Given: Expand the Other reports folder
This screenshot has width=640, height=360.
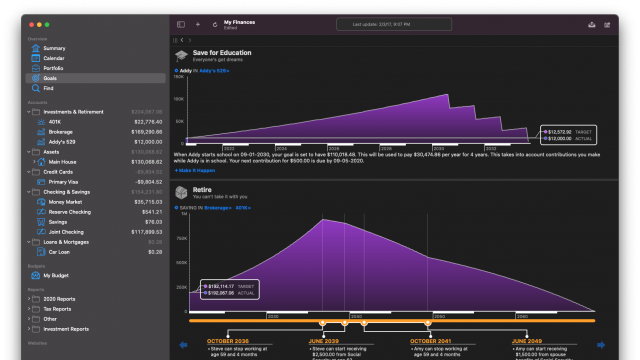Looking at the screenshot, I should [29, 319].
